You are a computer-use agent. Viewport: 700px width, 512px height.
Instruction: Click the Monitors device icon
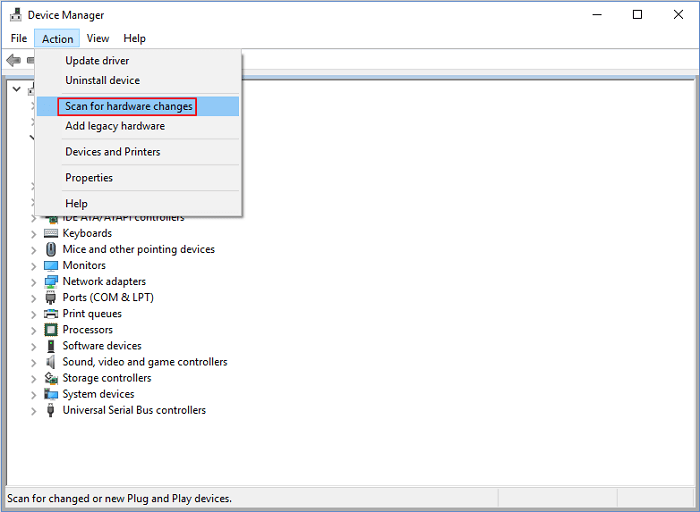point(51,265)
